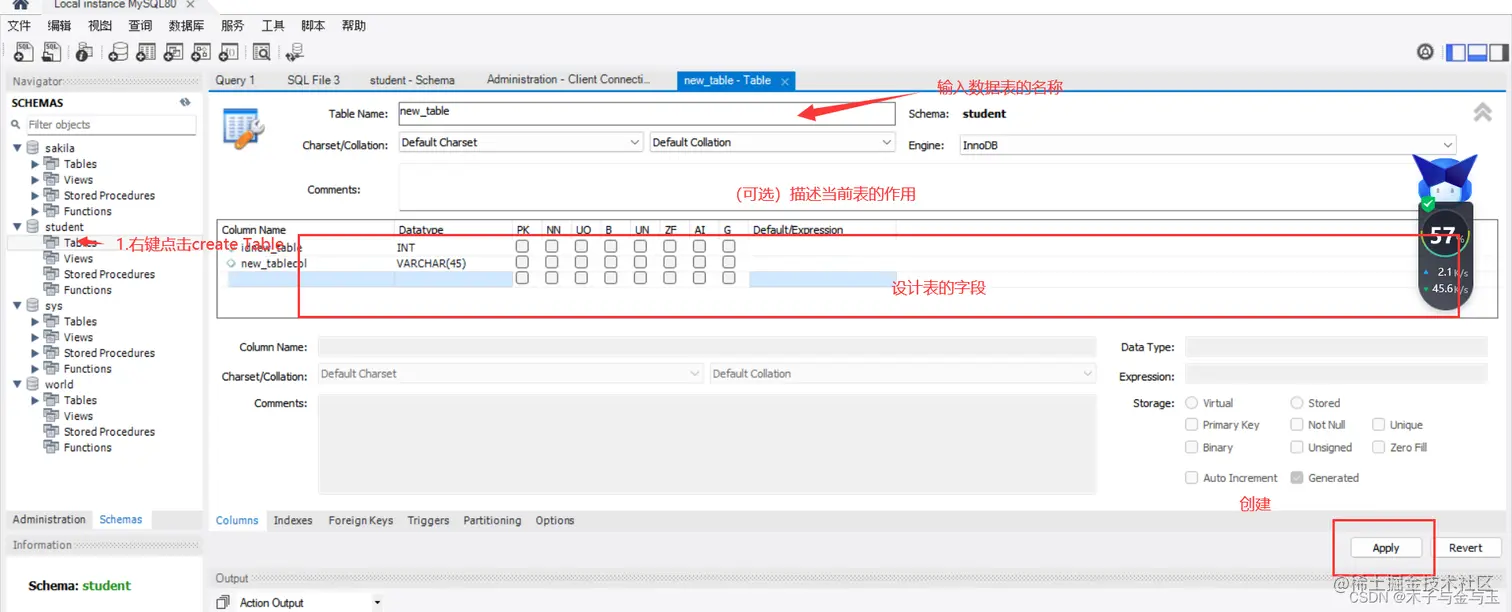This screenshot has width=1512, height=612.
Task: Switch to the student - Schema tab
Action: [412, 80]
